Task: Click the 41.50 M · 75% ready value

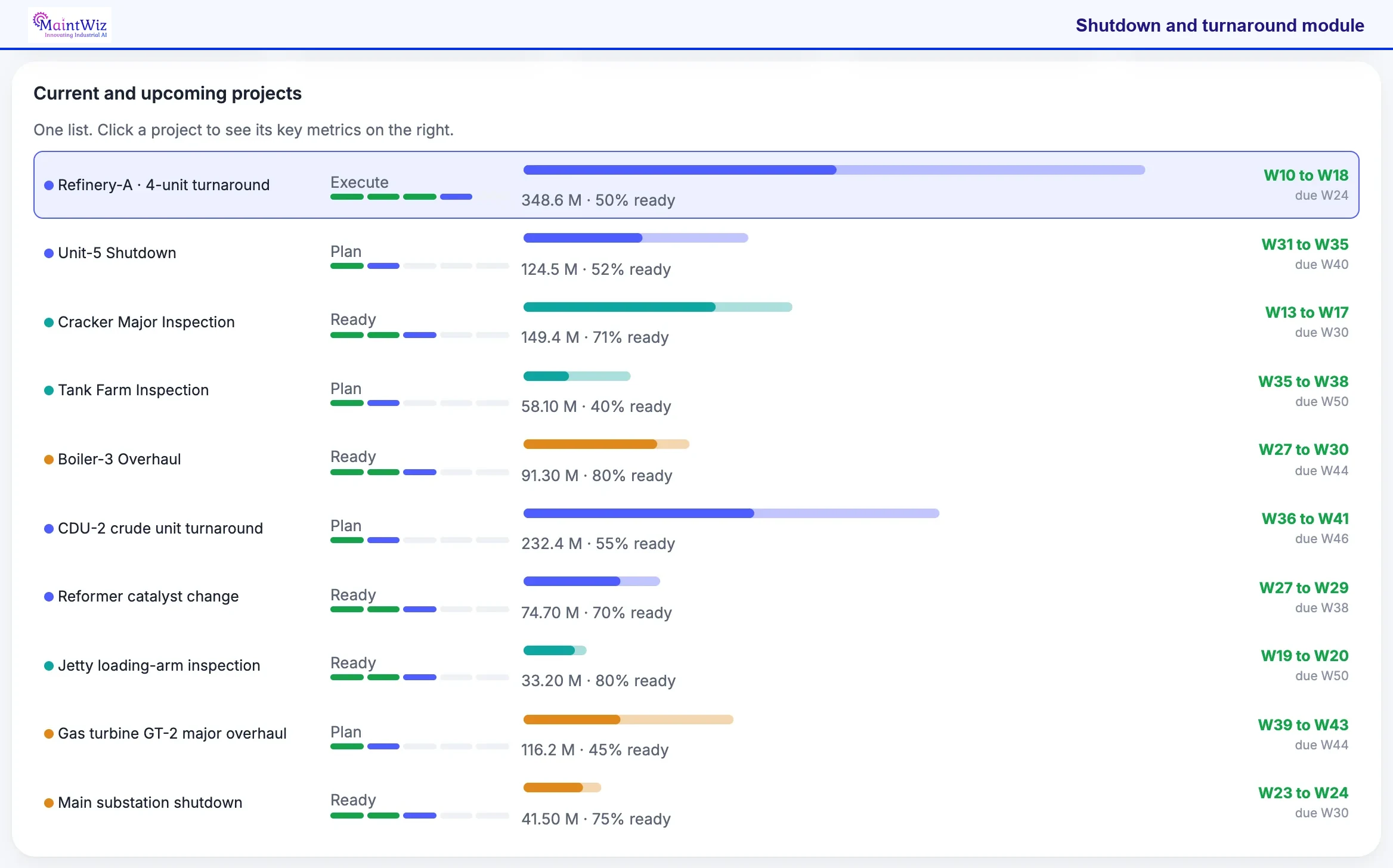Action: point(596,819)
